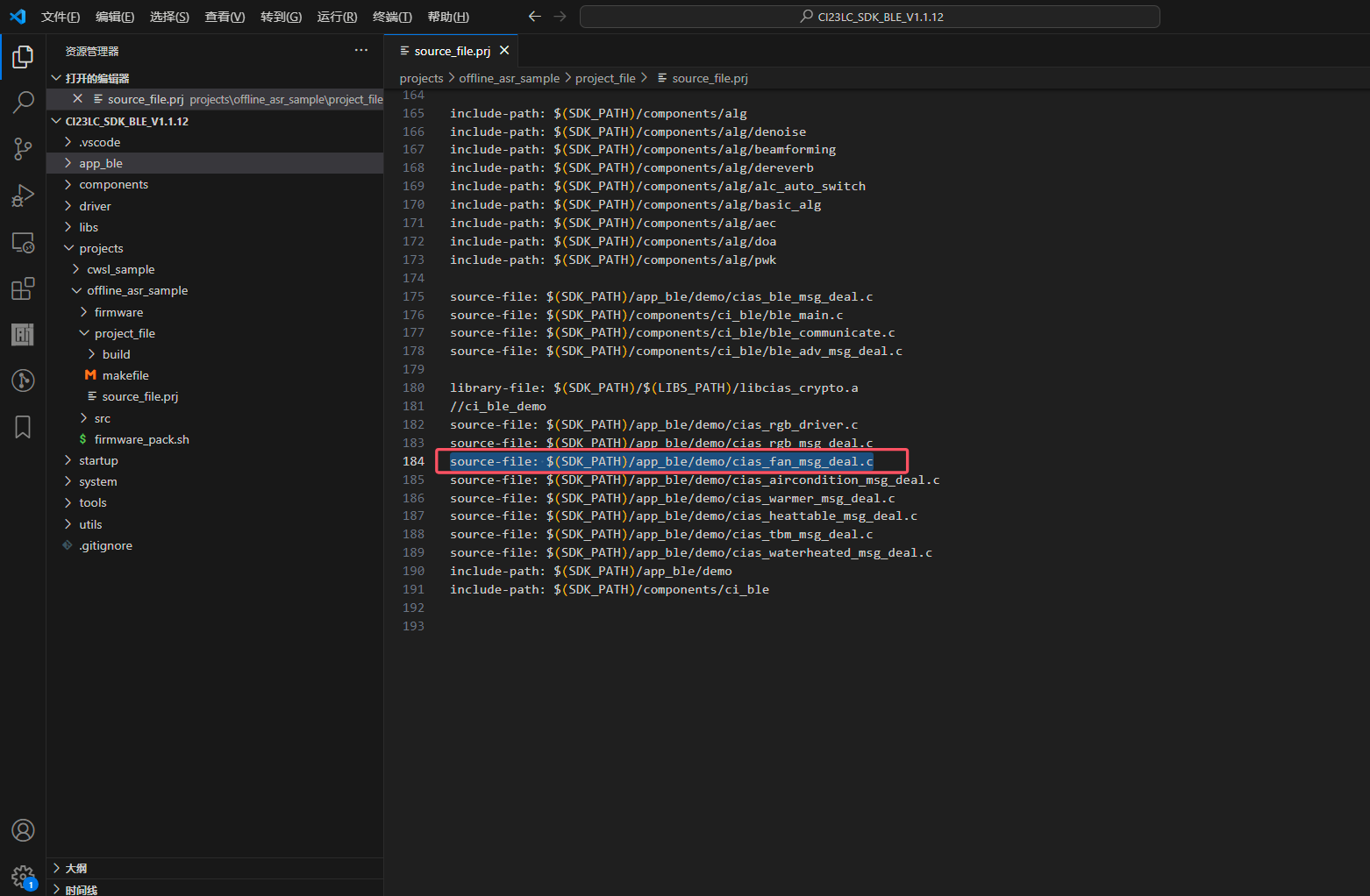Screen dimensions: 1370x896
Task: Open the Accounts menu icon
Action: click(x=23, y=830)
